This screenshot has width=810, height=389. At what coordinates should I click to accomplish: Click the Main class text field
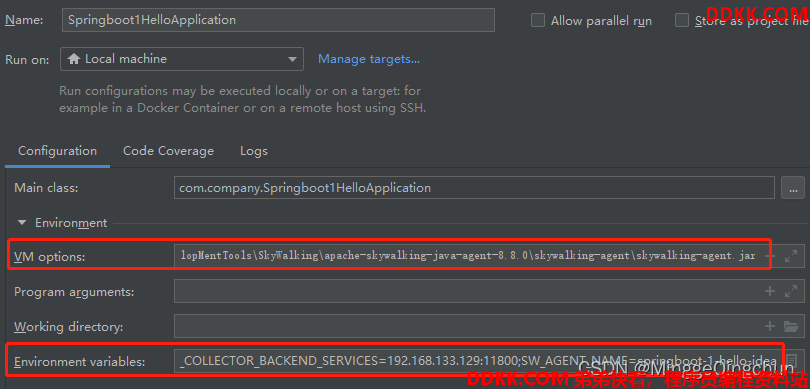pos(474,188)
